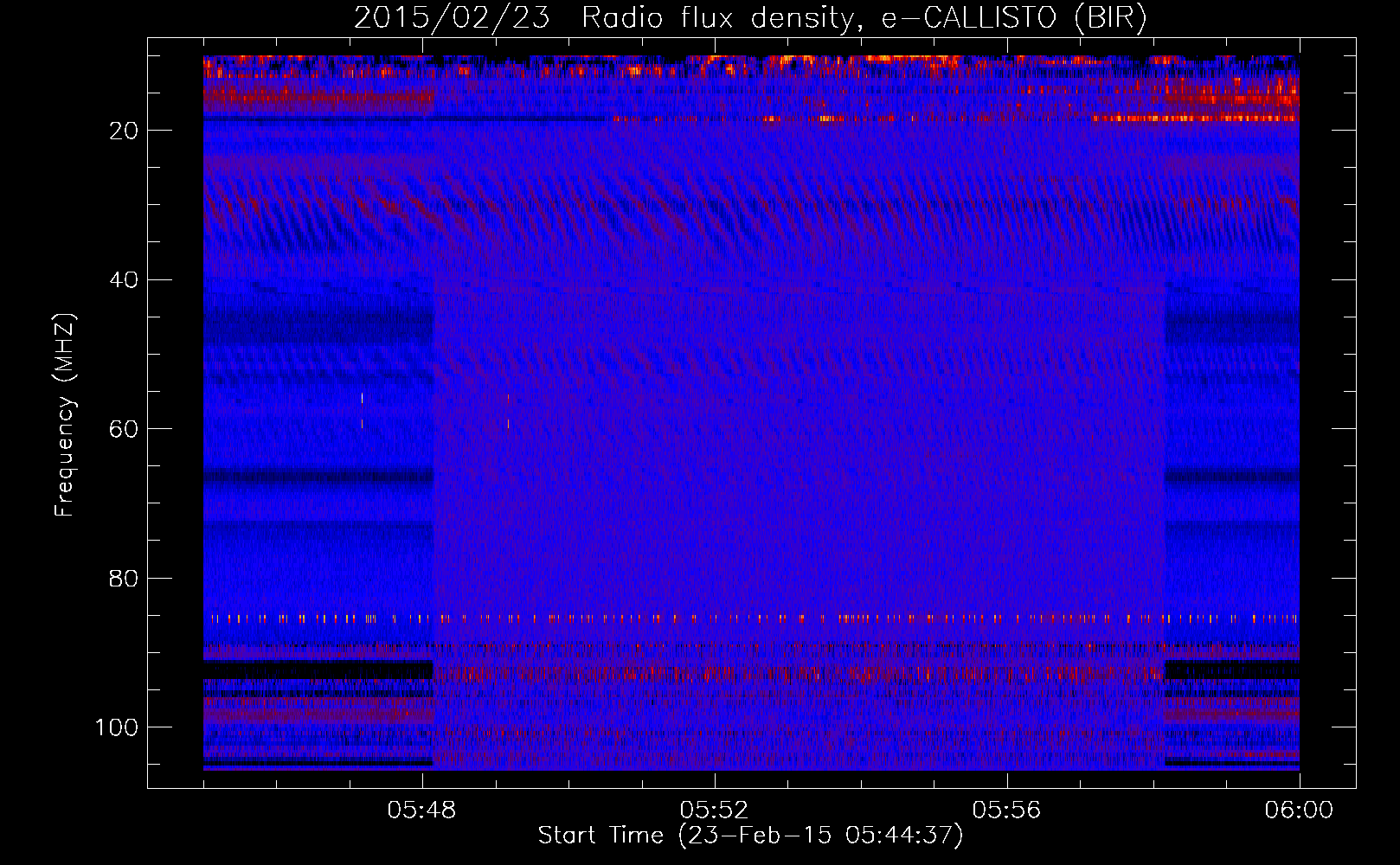Pick the 06:00 time tick label

pyautogui.click(x=1299, y=811)
